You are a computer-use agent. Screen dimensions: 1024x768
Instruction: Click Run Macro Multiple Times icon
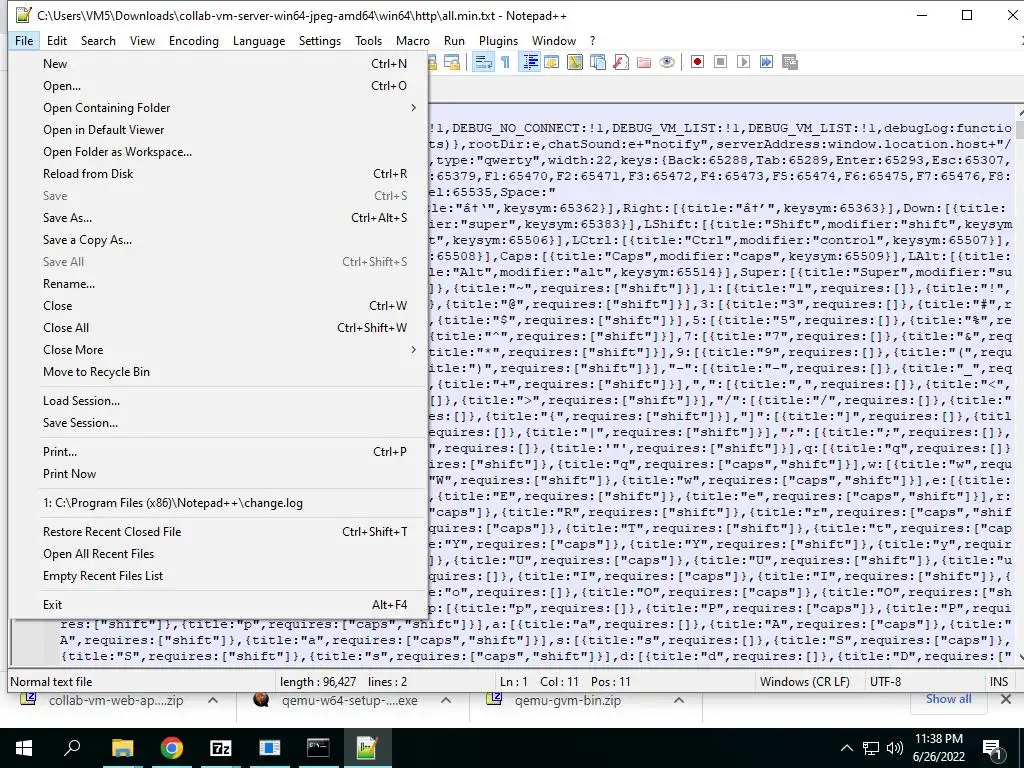(766, 62)
